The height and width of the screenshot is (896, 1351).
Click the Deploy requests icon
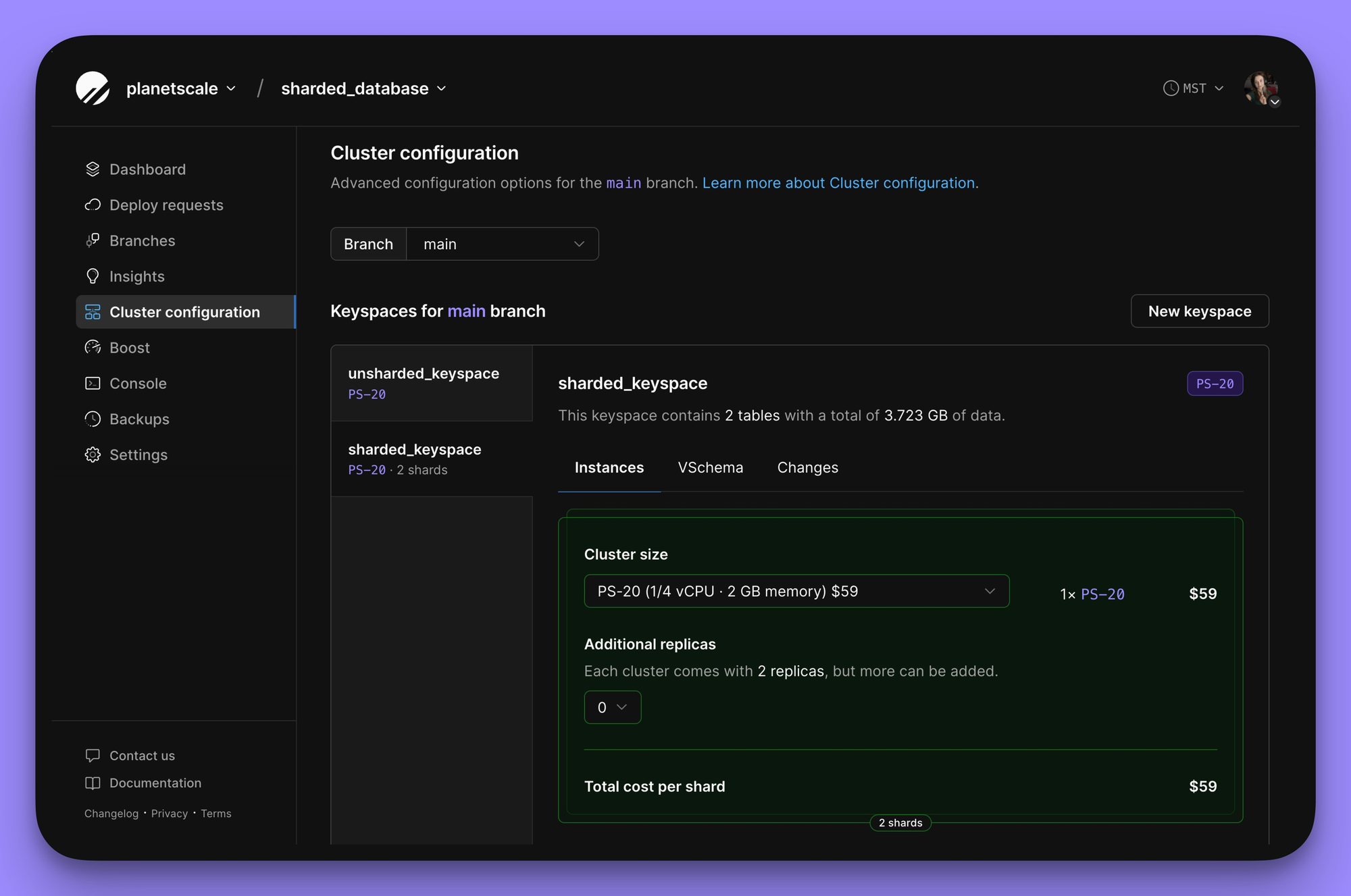[93, 205]
